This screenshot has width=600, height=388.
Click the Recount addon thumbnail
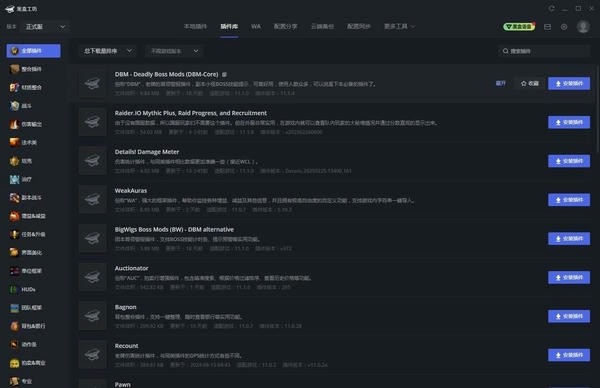(92, 355)
